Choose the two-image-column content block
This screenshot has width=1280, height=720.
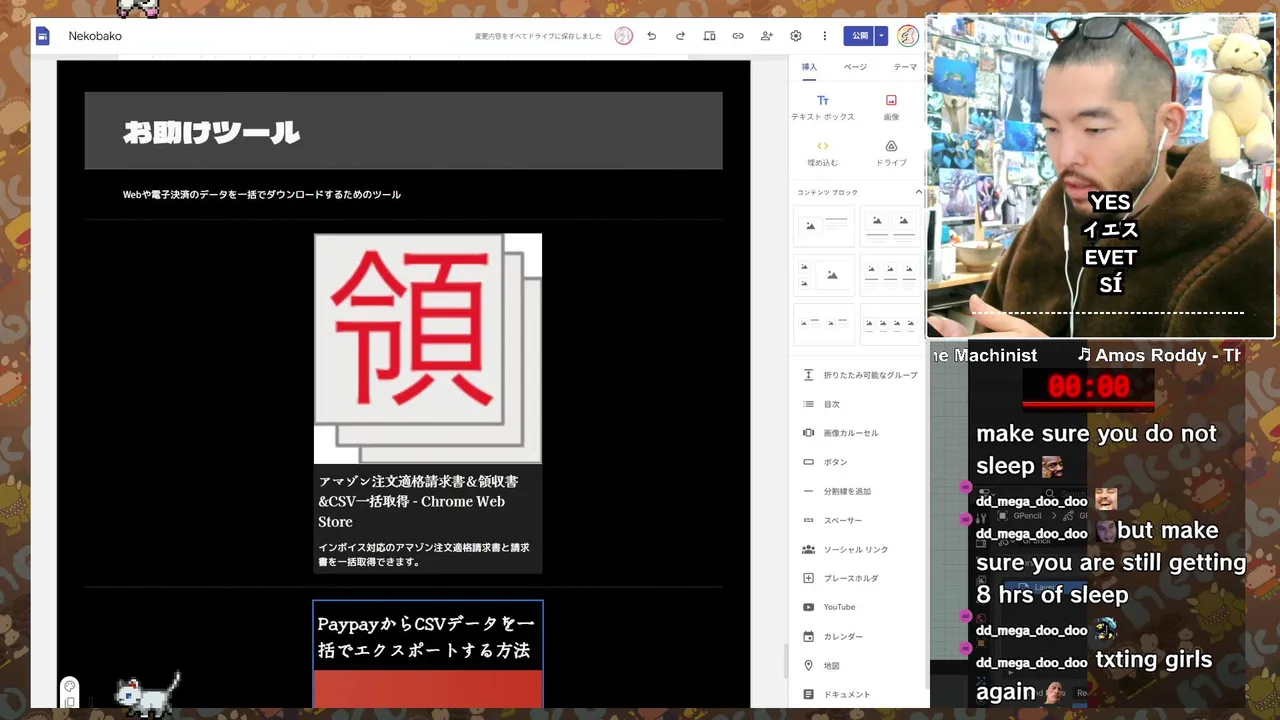coord(890,226)
